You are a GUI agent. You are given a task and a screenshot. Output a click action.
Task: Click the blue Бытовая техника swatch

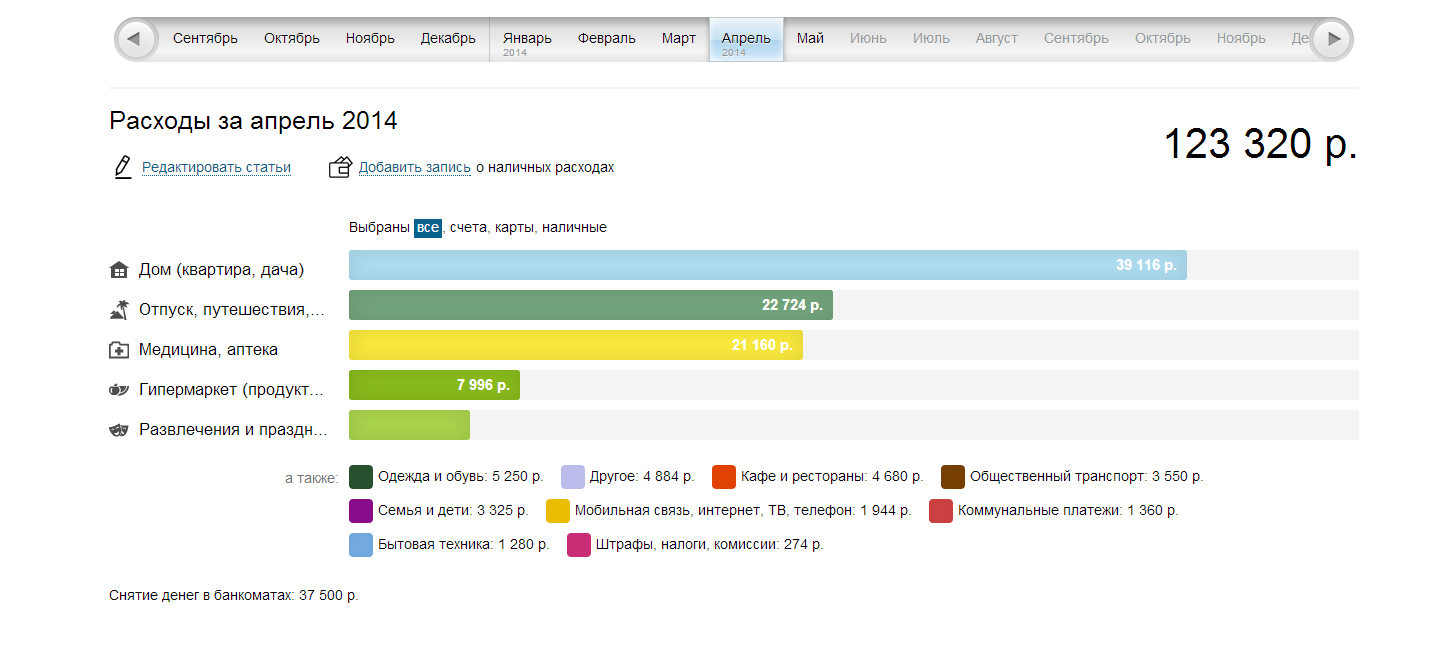[361, 545]
